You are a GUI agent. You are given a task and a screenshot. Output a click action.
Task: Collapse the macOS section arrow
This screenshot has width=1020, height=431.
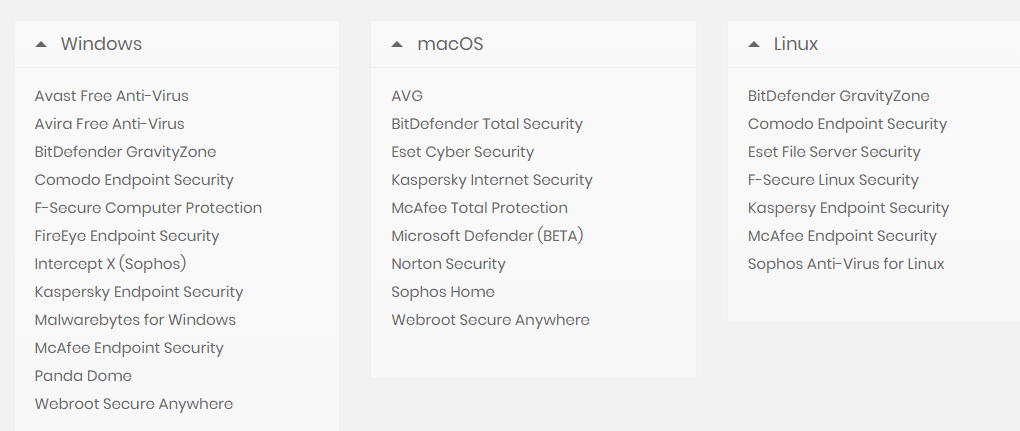pos(397,44)
